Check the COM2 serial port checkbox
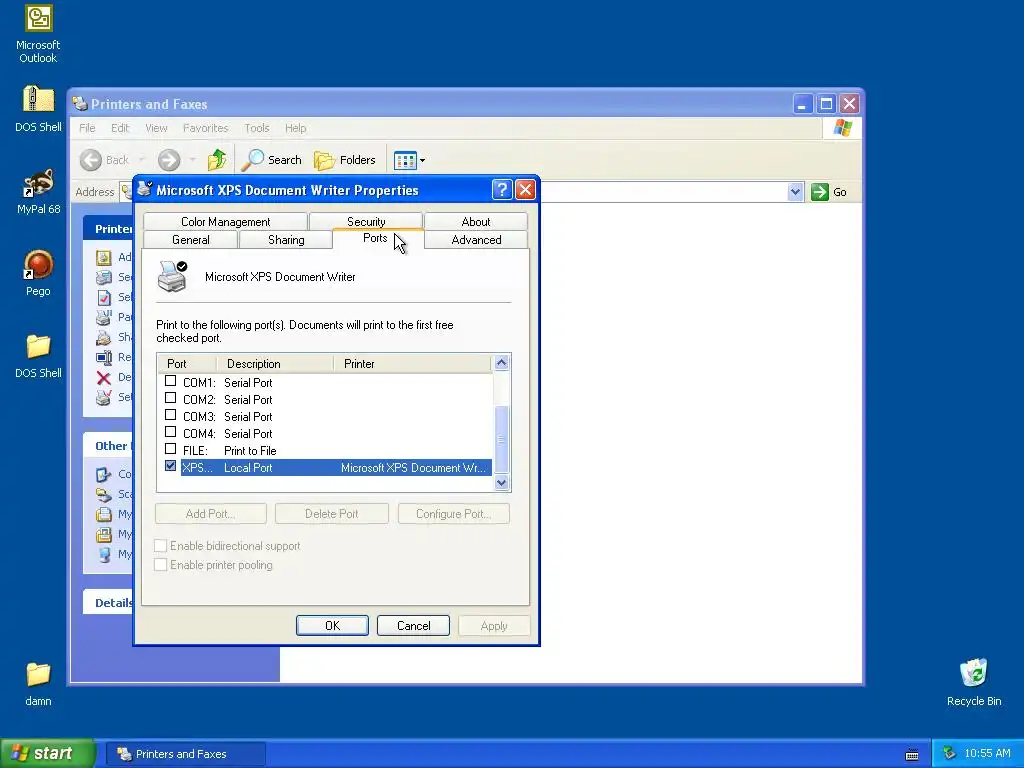Screen dimensions: 1024x768 point(170,398)
